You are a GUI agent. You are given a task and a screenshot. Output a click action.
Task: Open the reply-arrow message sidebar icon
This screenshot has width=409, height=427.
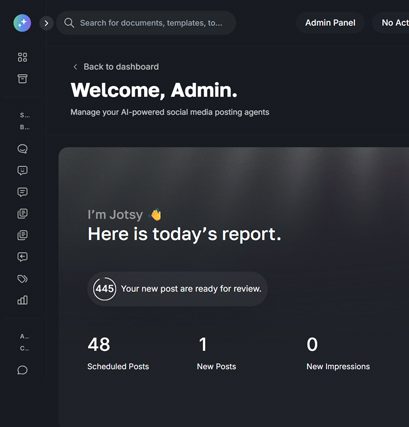pos(22,257)
